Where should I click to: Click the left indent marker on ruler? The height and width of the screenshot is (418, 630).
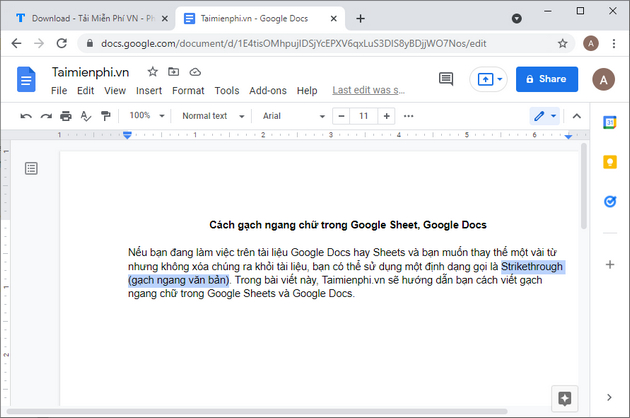coord(127,135)
